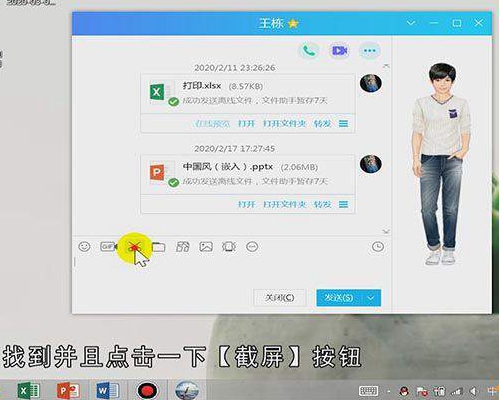Forward the pptx file with 转发
Screen dimensions: 499x400
tap(322, 204)
